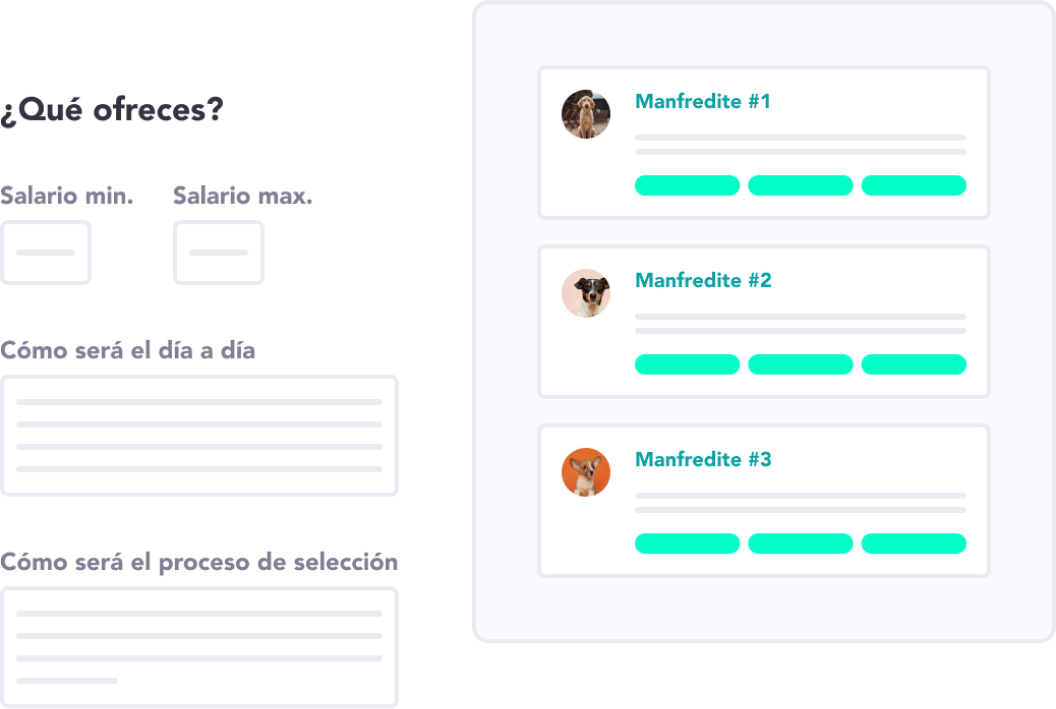The width and height of the screenshot is (1056, 709).
Task: Select last green tag of Manfredite #1
Action: [x=913, y=185]
